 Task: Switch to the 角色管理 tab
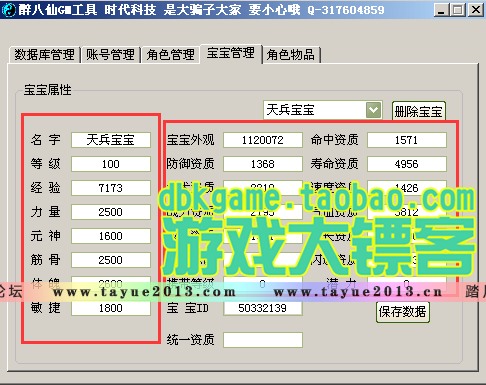click(x=170, y=55)
